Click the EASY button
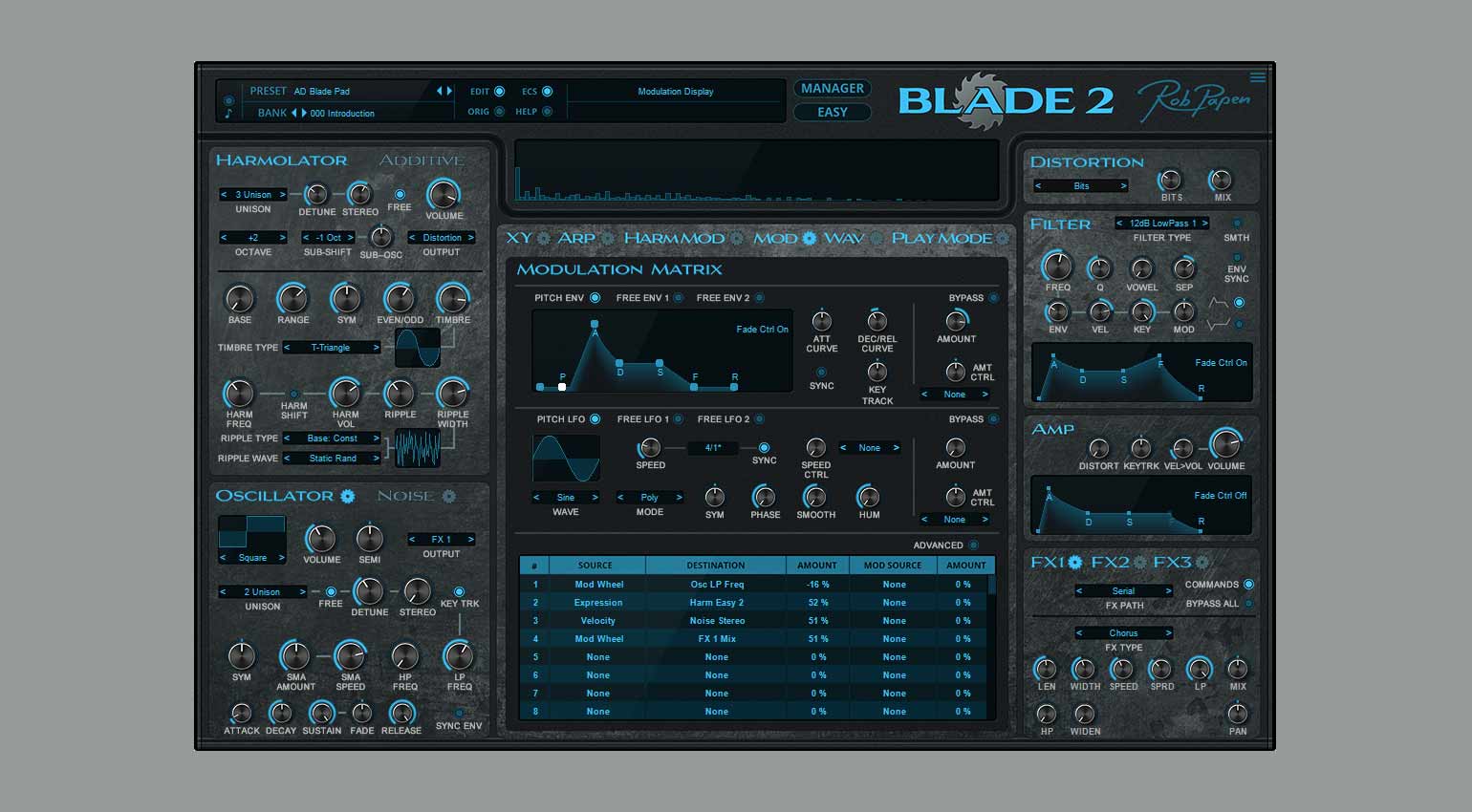1472x812 pixels. (x=833, y=112)
